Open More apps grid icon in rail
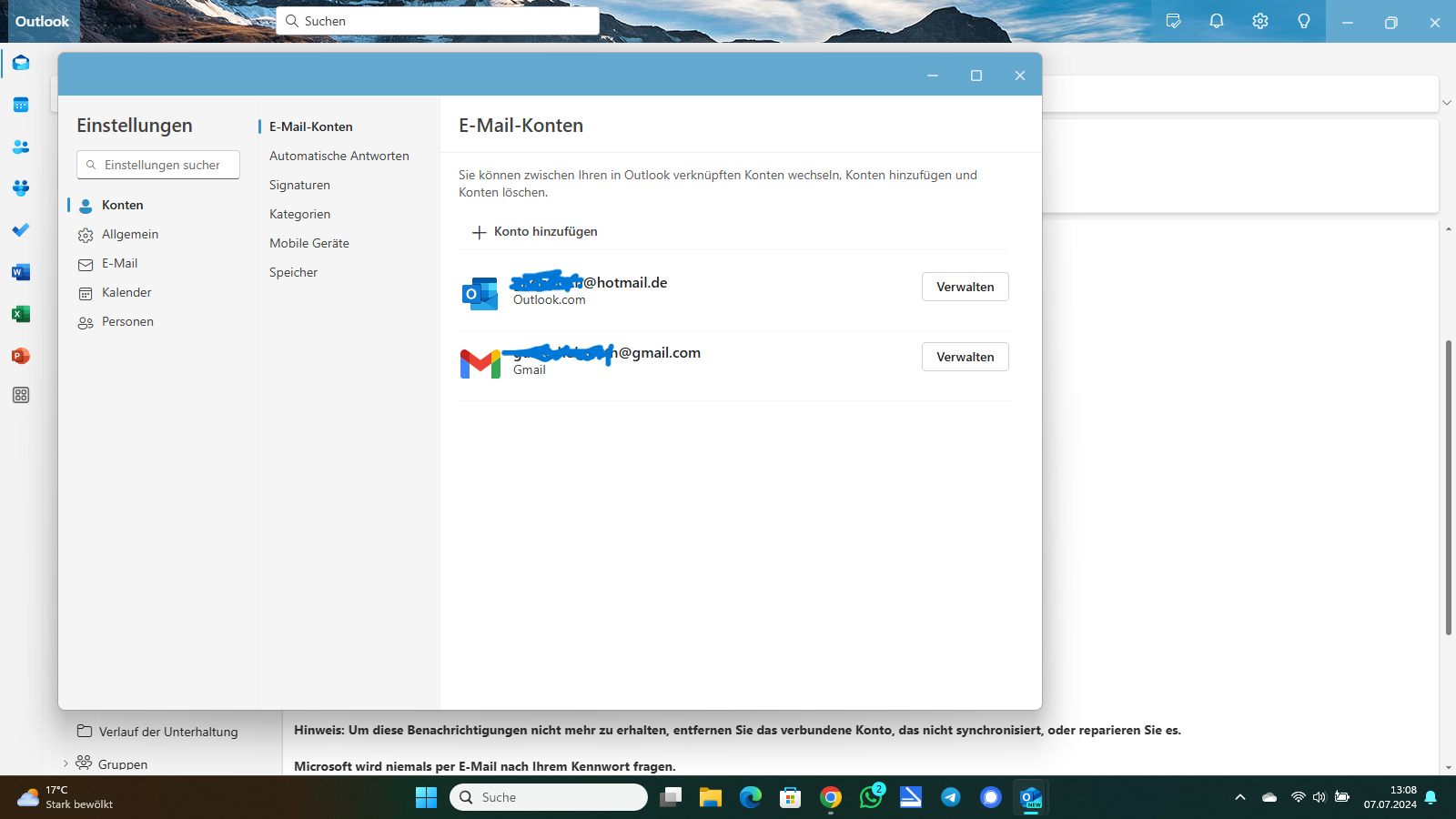Image resolution: width=1456 pixels, height=819 pixels. (21, 395)
